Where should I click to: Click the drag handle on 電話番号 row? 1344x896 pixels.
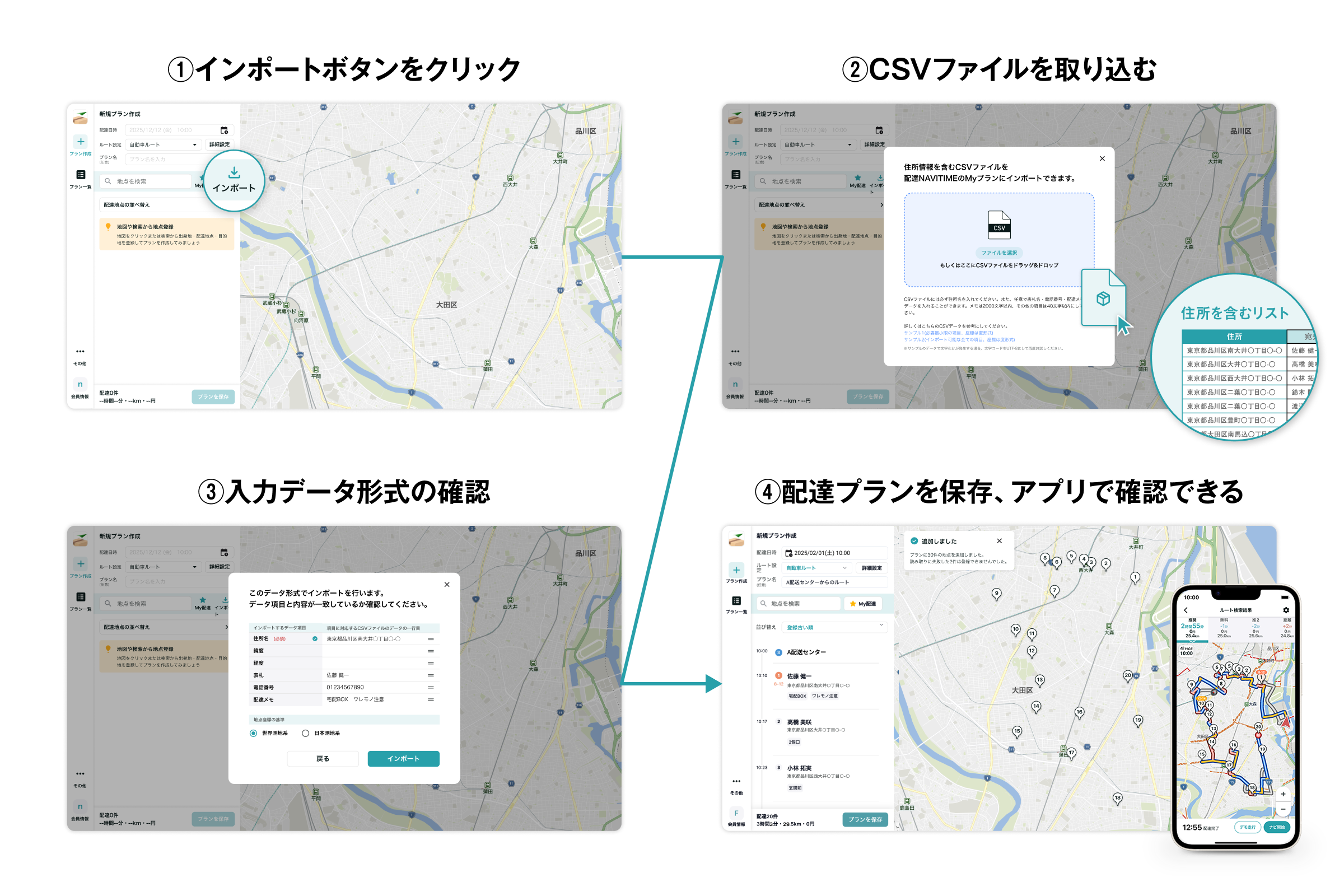tap(430, 688)
